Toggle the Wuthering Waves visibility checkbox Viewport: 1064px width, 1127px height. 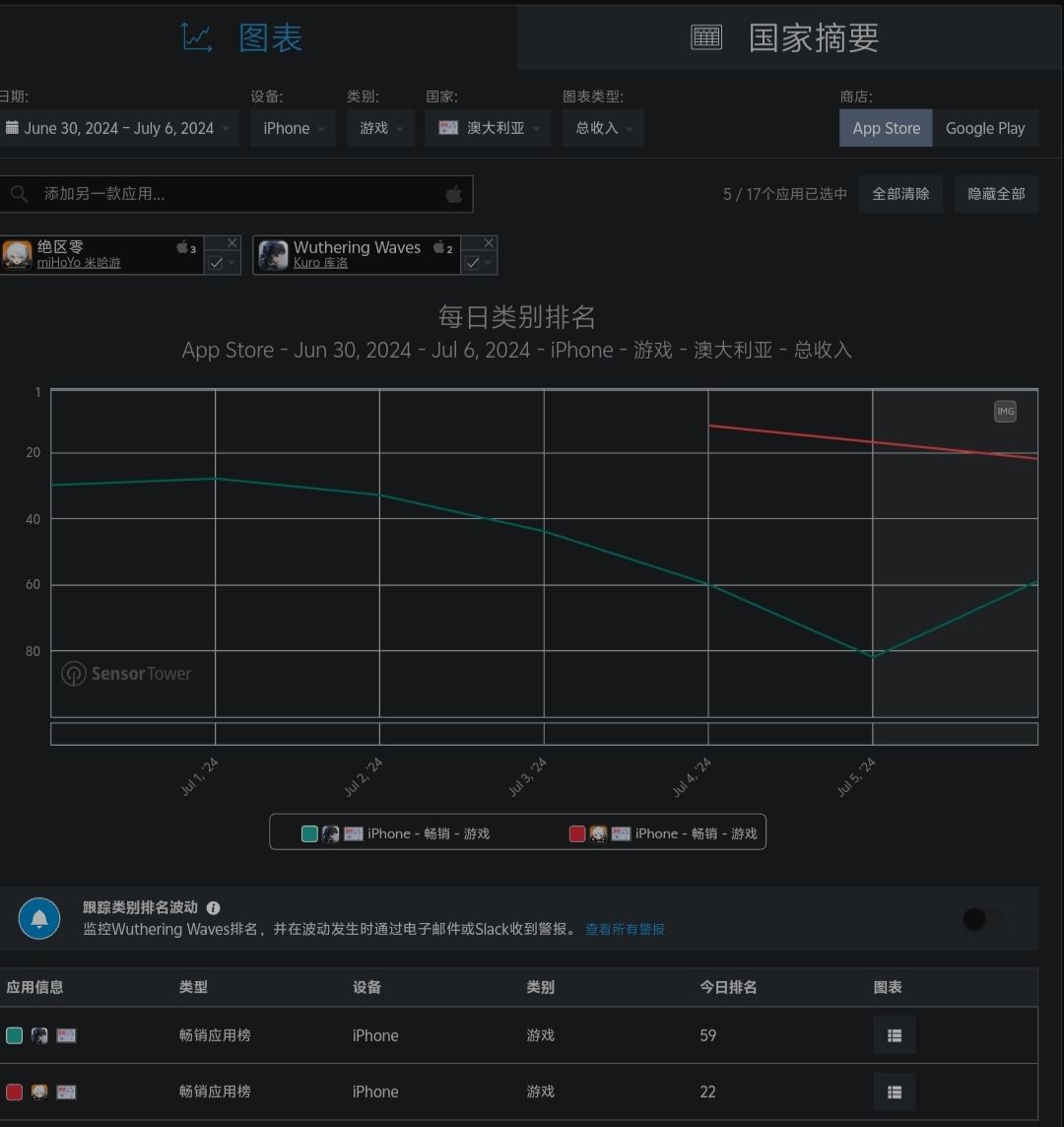(472, 263)
